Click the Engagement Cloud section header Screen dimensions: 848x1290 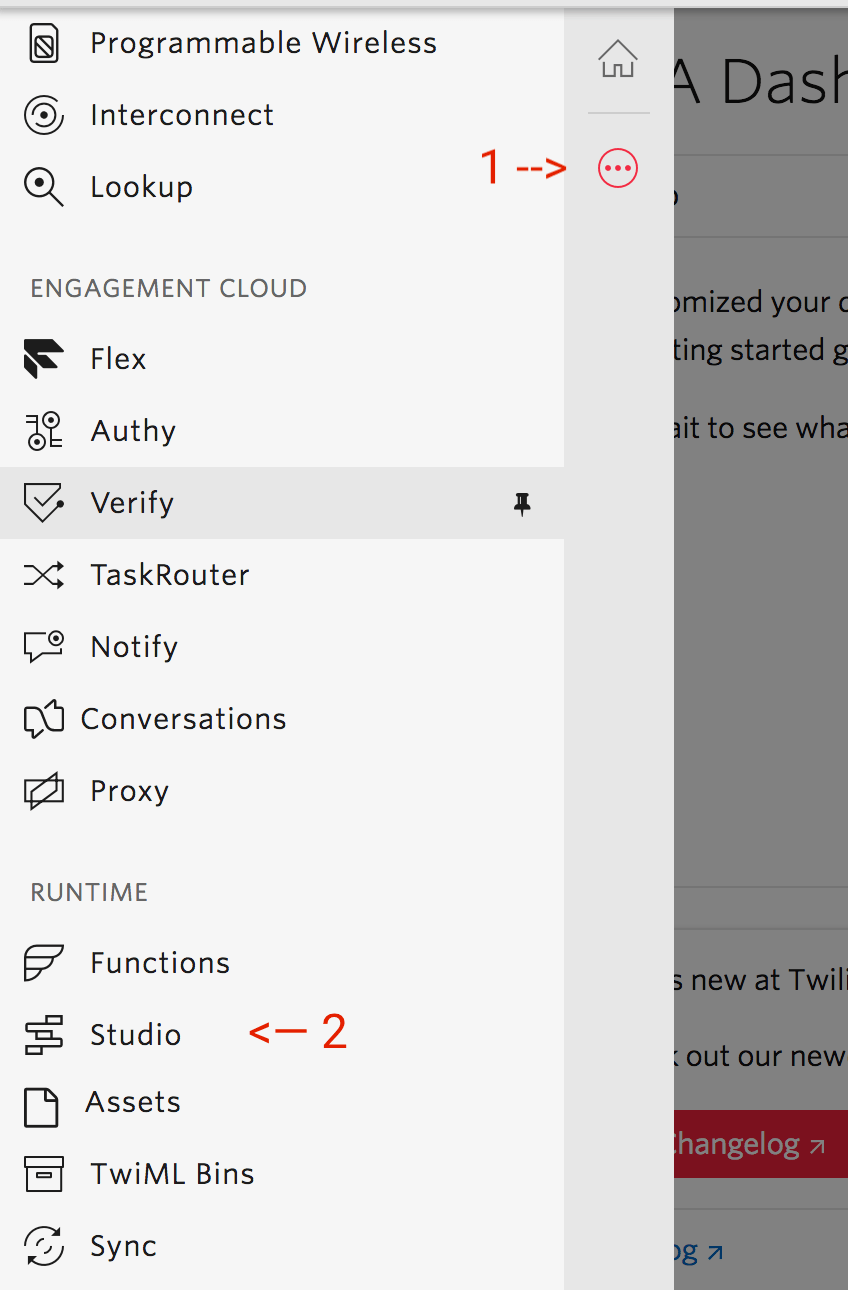(167, 288)
